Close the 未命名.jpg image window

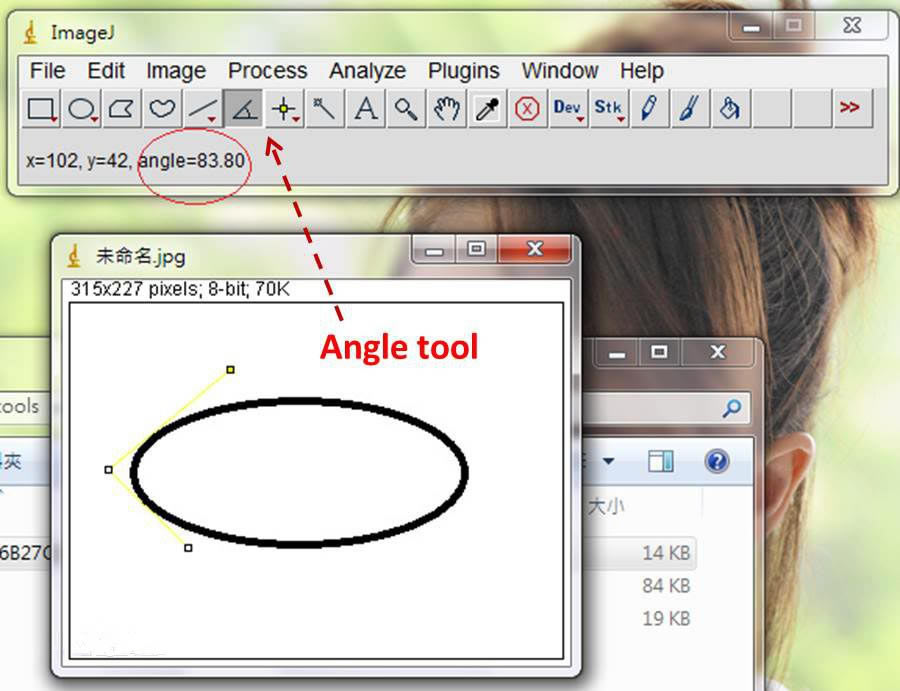pos(535,250)
